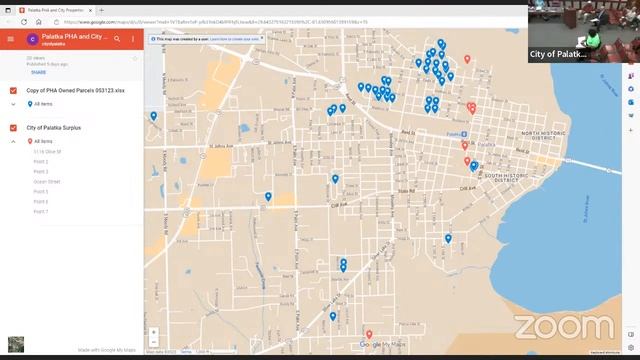
Task: Expand the PHA Owned Parcels items list
Action: coord(13,104)
